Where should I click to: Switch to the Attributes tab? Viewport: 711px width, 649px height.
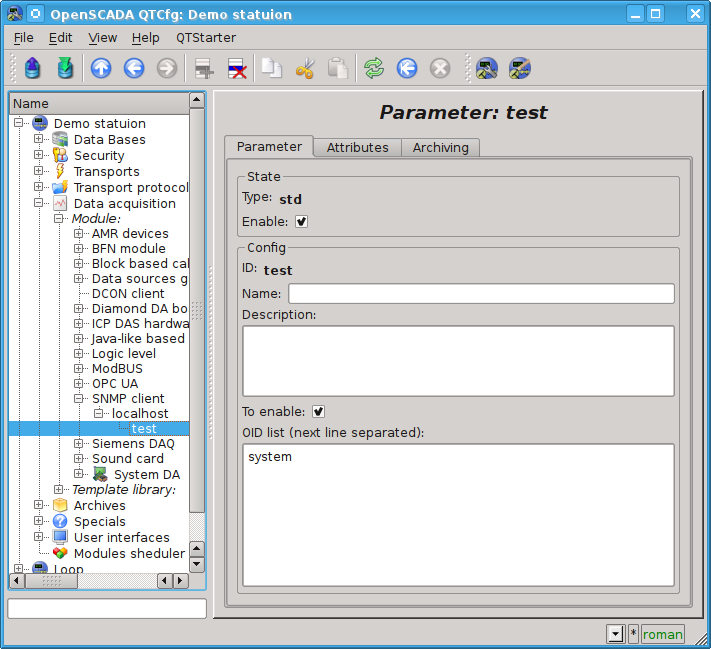[357, 147]
